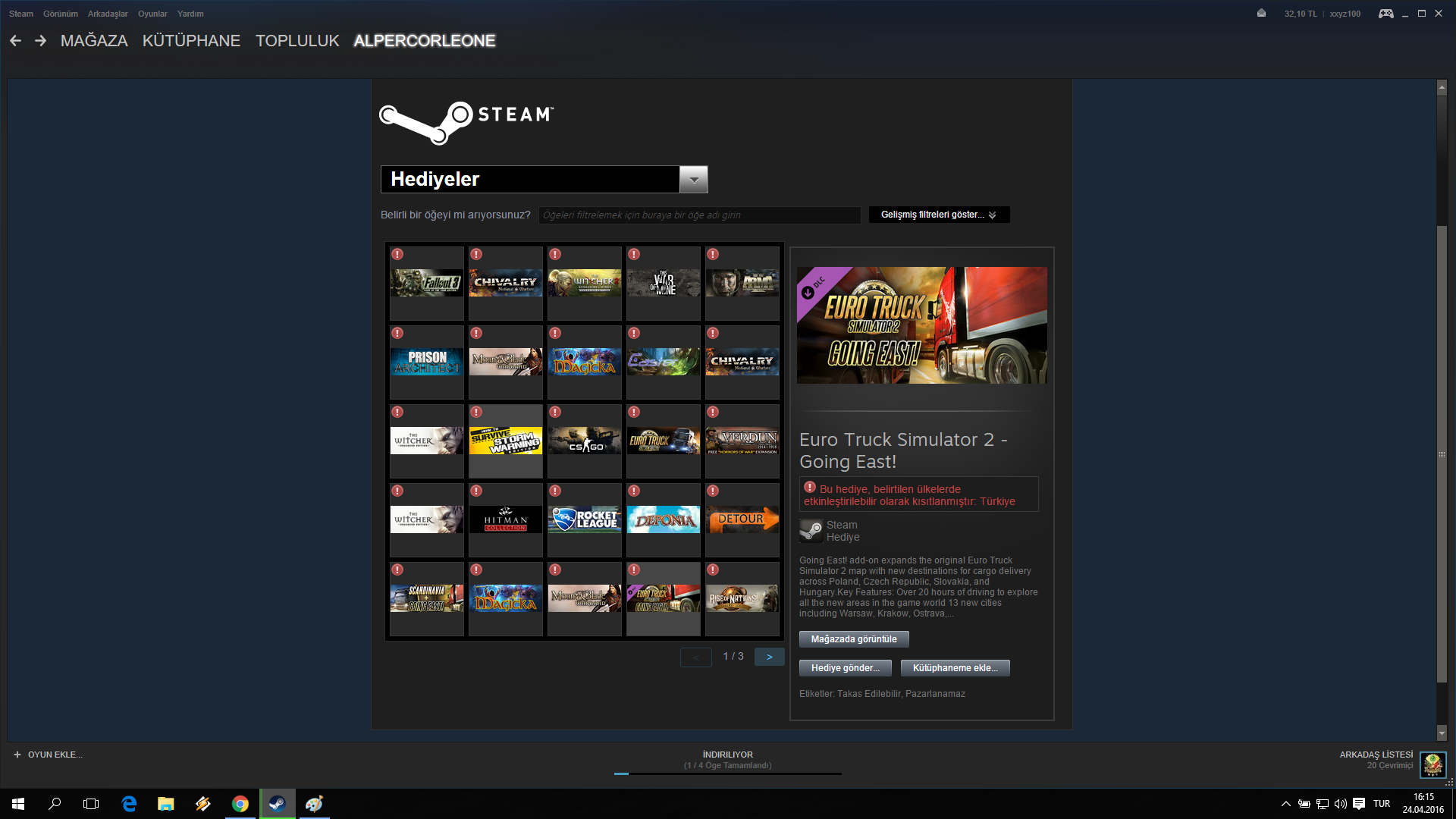Click the CS:GO gift item icon
This screenshot has height=819, width=1456.
584,439
